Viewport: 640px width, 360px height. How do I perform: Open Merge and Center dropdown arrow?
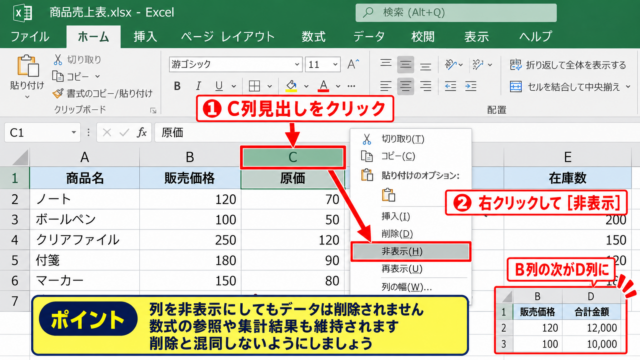[628, 87]
